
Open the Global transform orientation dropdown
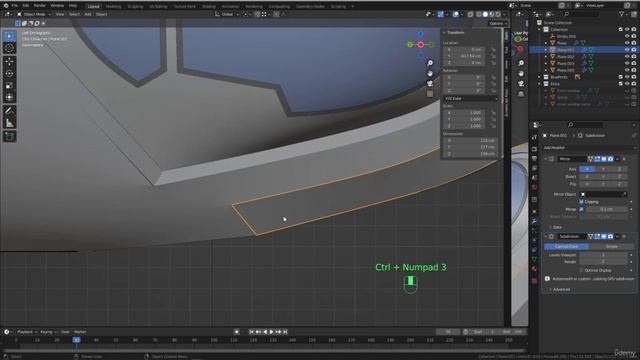tap(227, 14)
